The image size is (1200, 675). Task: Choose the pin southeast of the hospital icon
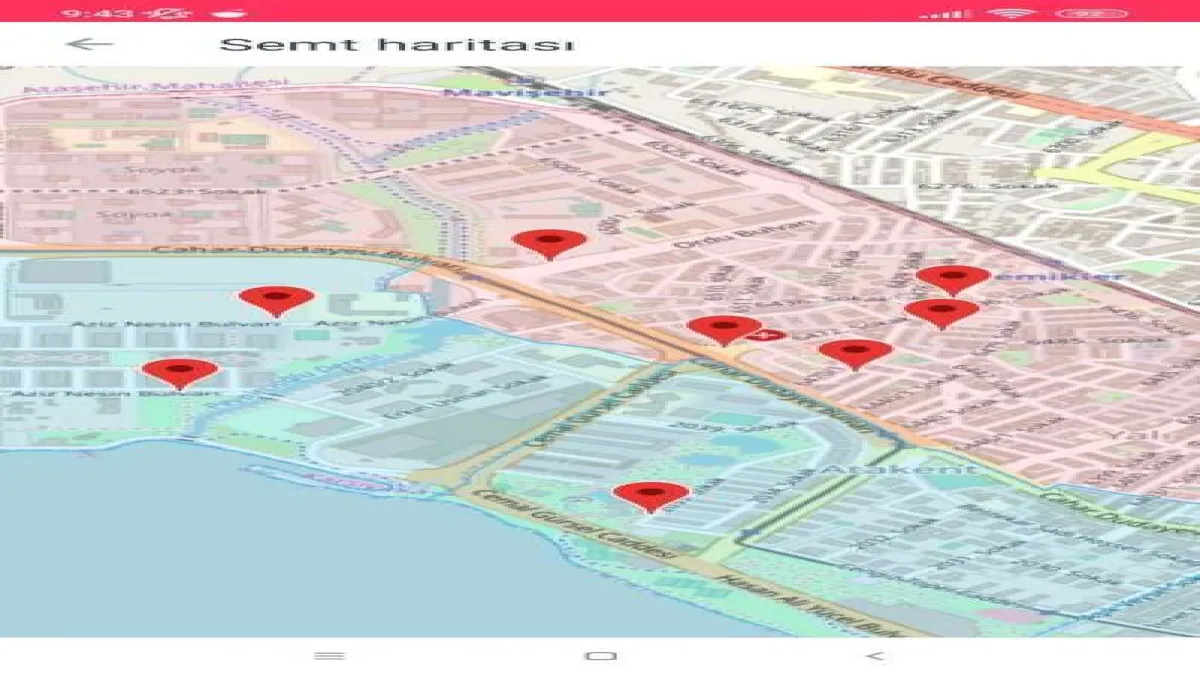coord(855,351)
